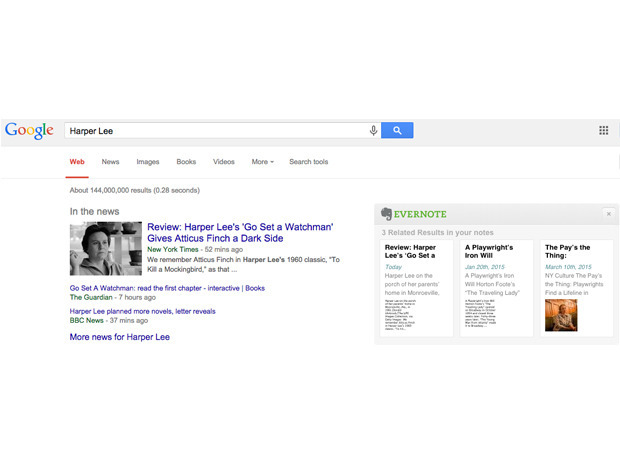Viewport: 620px width, 465px height.
Task: Click the 'March 10th, 2015' note date
Action: (568, 267)
